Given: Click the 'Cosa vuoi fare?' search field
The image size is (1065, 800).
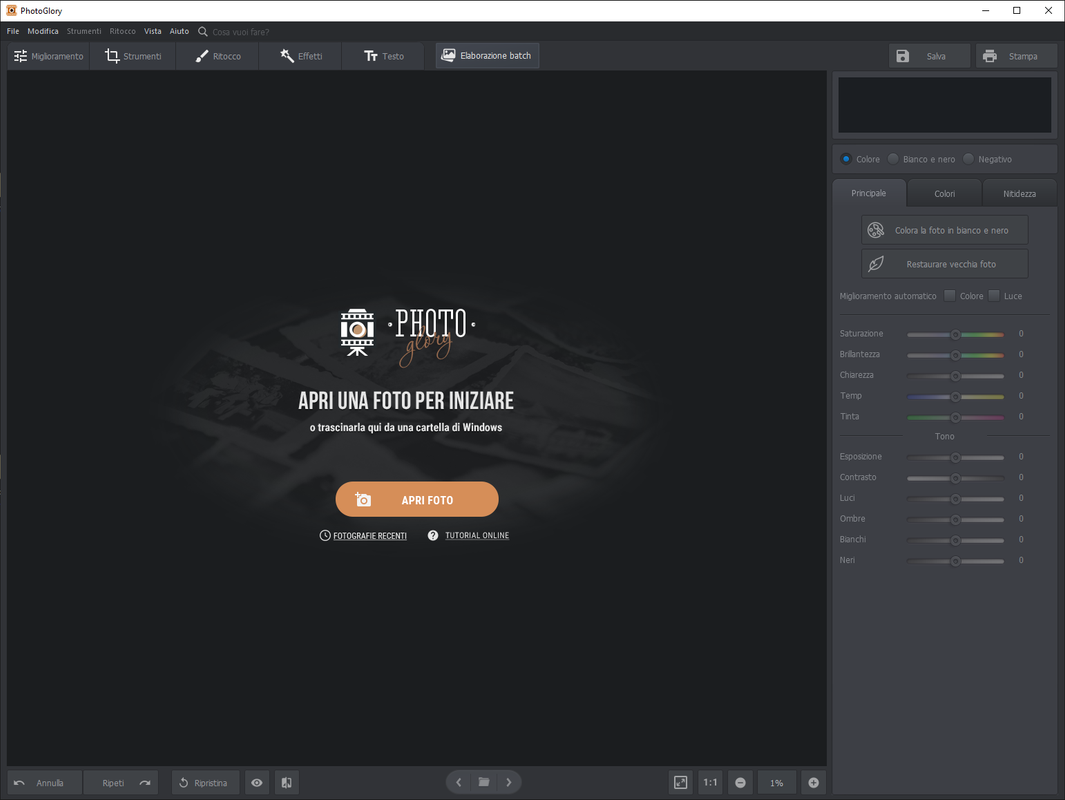Looking at the screenshot, I should tap(240, 32).
